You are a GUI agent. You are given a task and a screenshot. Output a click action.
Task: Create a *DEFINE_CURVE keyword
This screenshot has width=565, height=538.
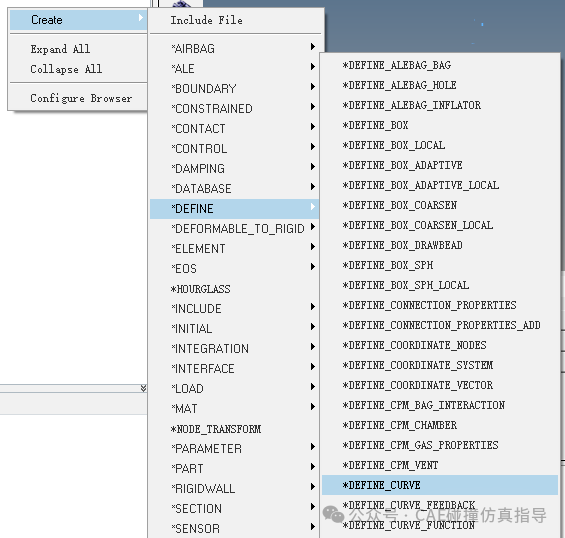click(x=440, y=485)
